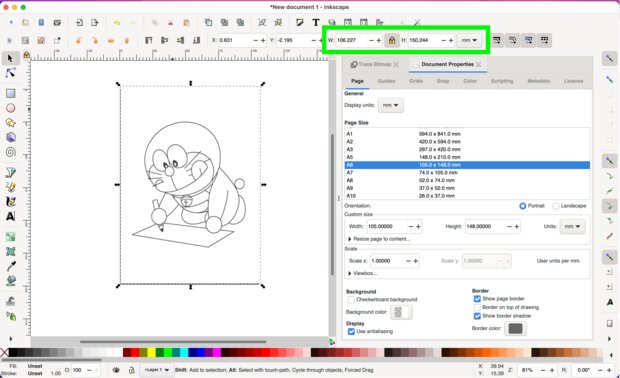620x378 pixels.
Task: Open Text and Font dialog (T icon)
Action: (x=316, y=23)
